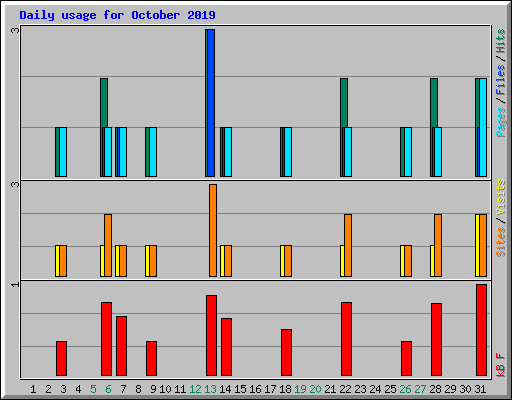Click the tall orange Sites bar for day 13
Screen dimensions: 512x400
pyautogui.click(x=213, y=230)
